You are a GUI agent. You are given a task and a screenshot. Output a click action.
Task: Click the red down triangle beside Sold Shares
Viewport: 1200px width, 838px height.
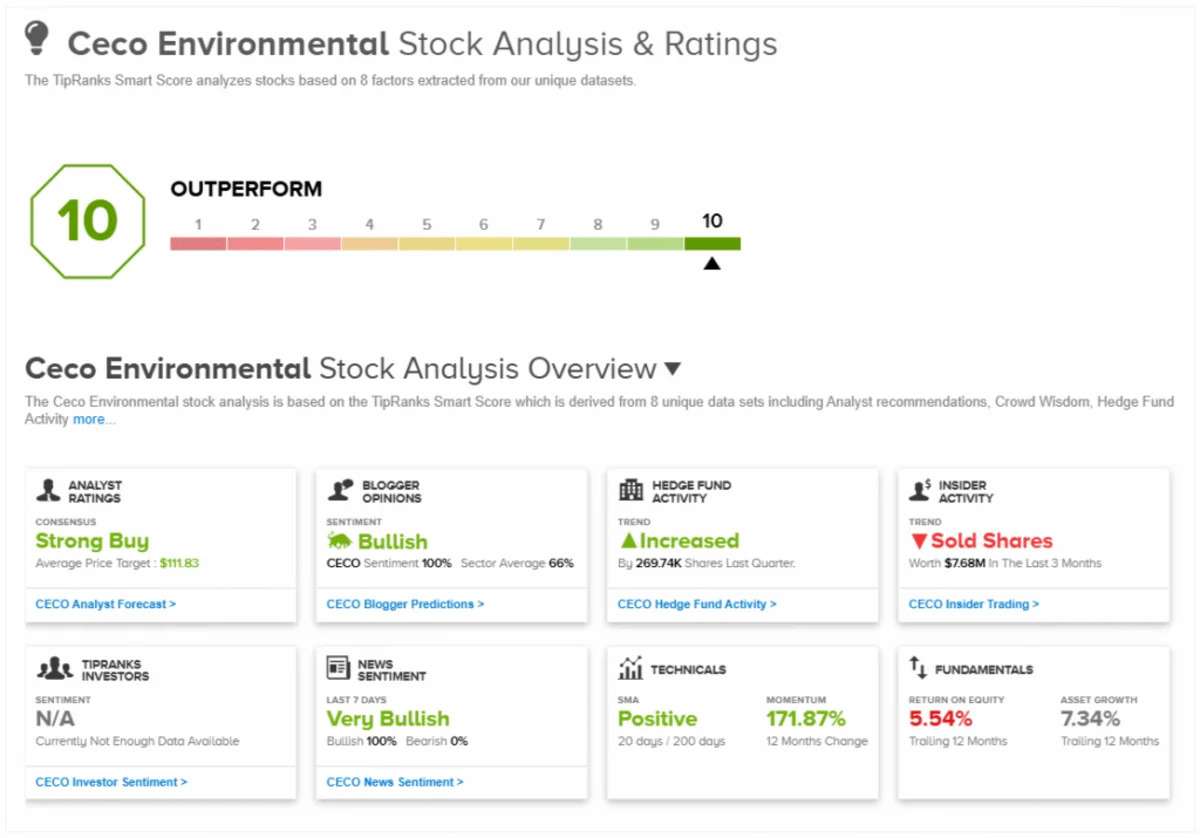click(x=918, y=541)
